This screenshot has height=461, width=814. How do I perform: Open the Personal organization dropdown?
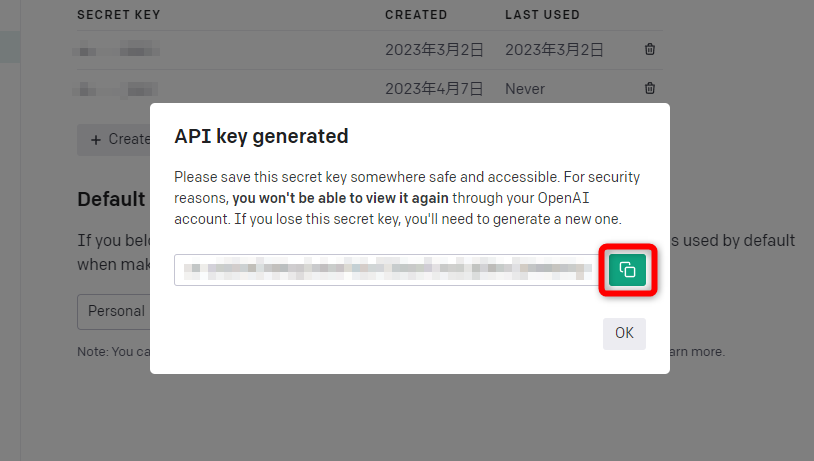point(114,311)
